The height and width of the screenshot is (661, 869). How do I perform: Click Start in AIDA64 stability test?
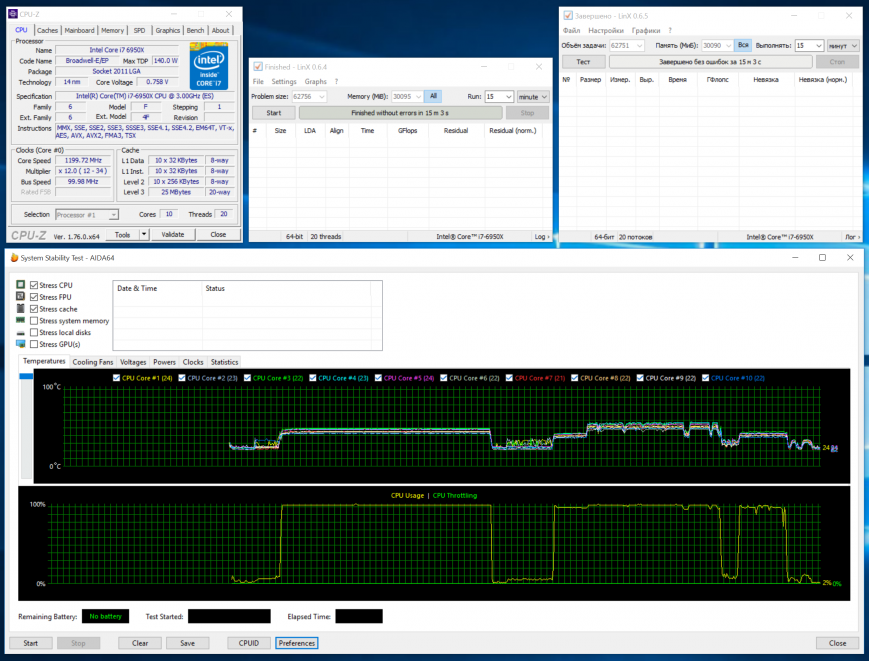click(30, 643)
